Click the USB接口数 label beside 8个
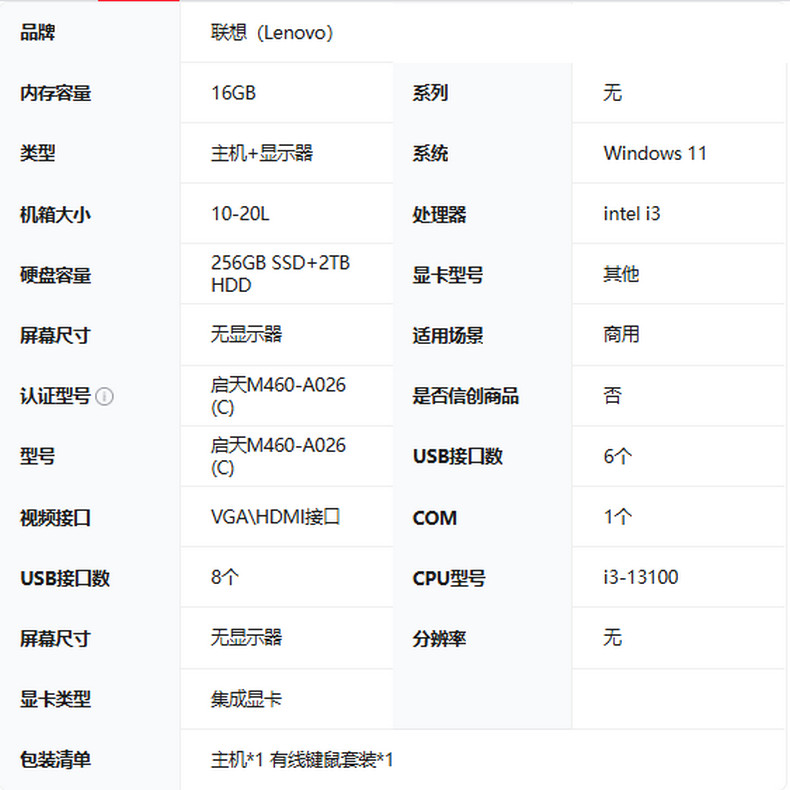Image resolution: width=790 pixels, height=790 pixels. click(65, 578)
